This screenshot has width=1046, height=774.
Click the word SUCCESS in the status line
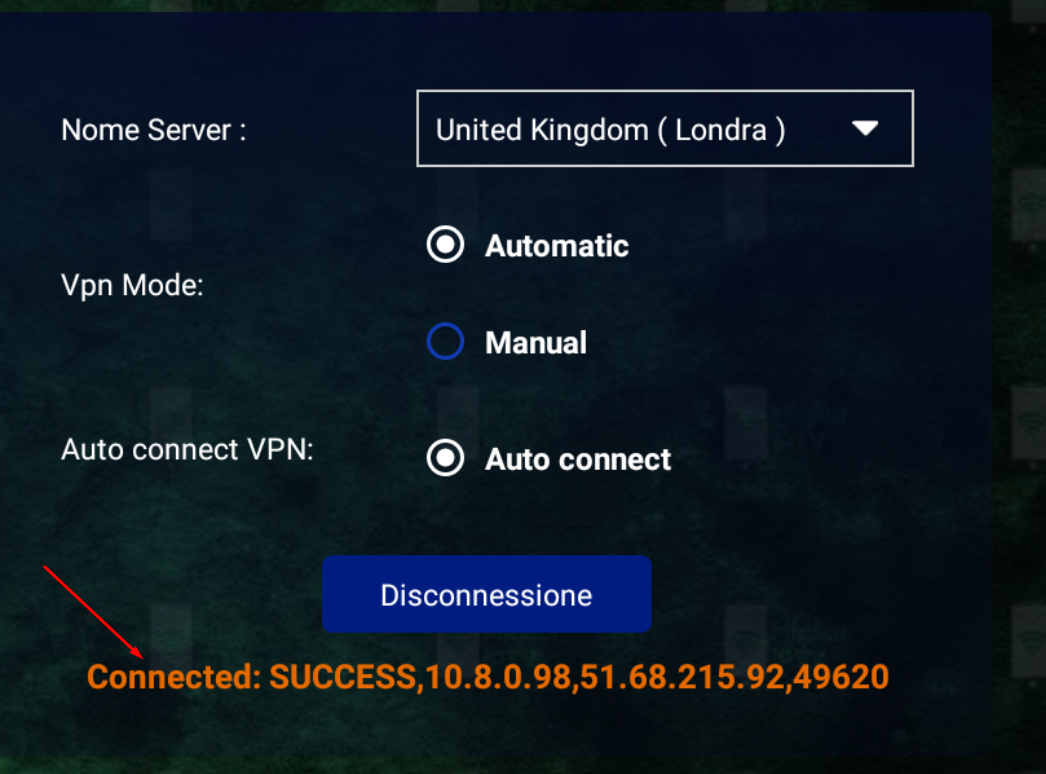pyautogui.click(x=341, y=678)
